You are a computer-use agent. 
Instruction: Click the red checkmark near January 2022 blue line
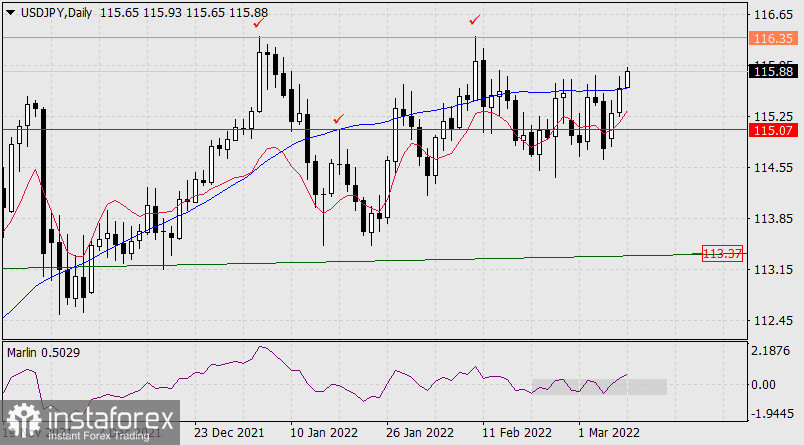click(339, 119)
